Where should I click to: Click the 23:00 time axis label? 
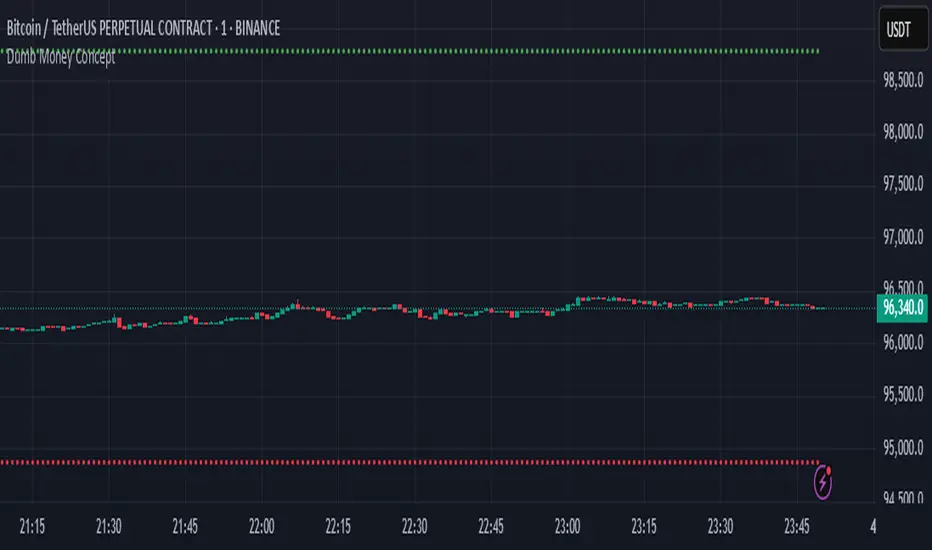point(567,525)
